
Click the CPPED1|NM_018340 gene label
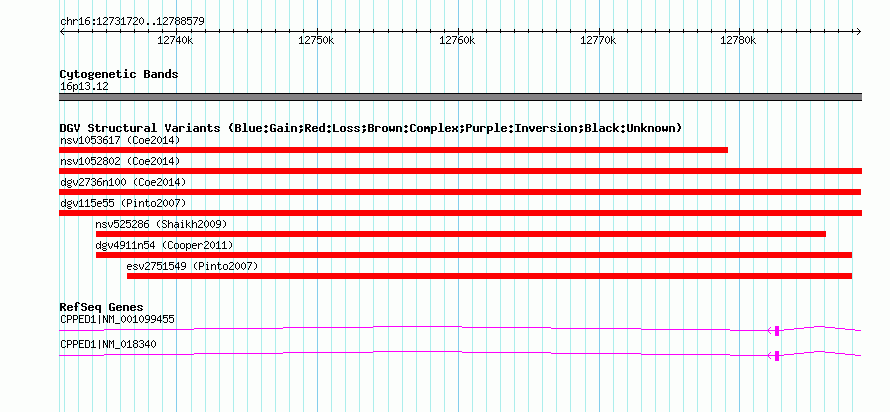tap(108, 344)
